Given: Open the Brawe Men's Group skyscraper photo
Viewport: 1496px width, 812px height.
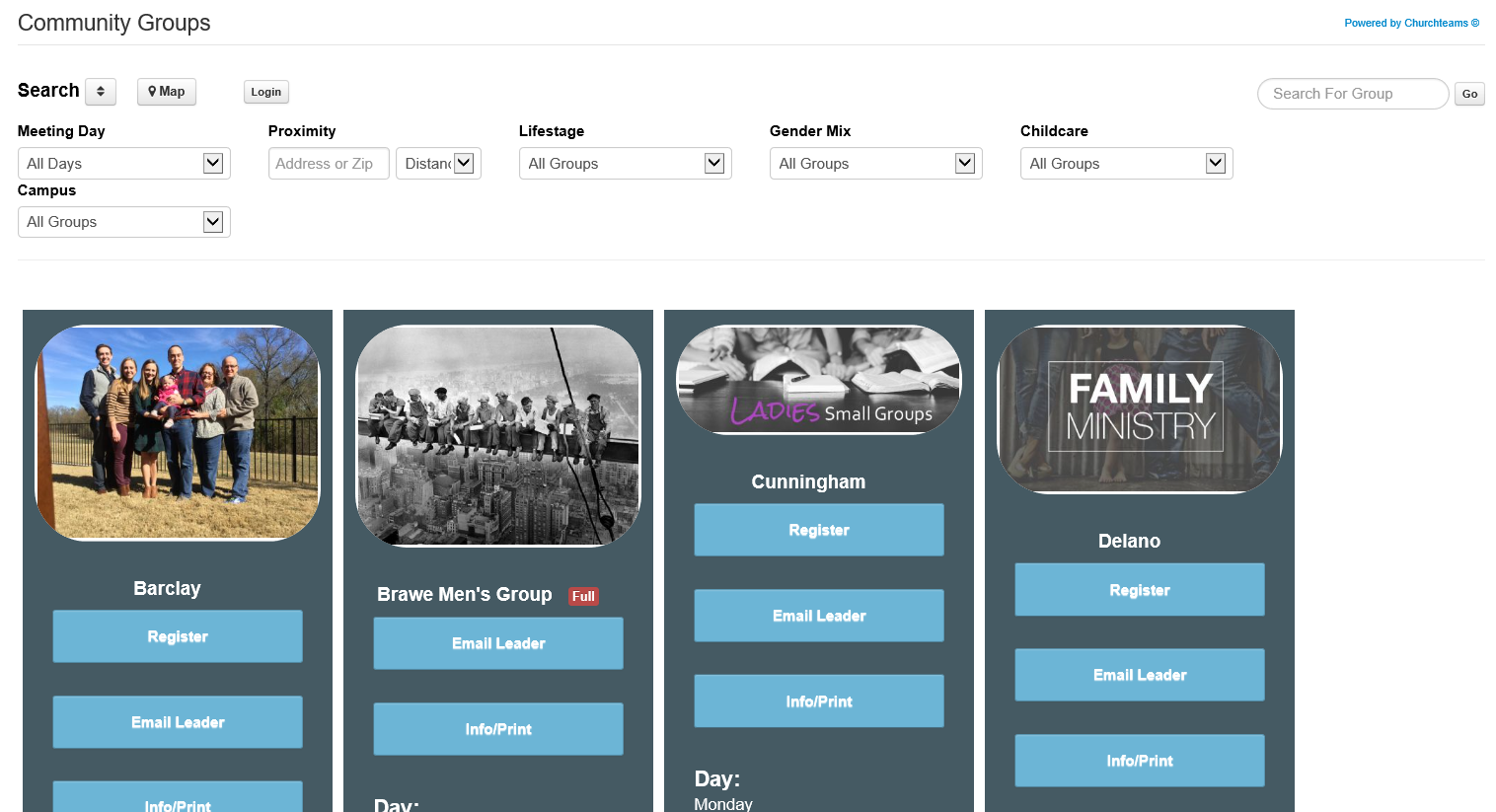Looking at the screenshot, I should (498, 436).
